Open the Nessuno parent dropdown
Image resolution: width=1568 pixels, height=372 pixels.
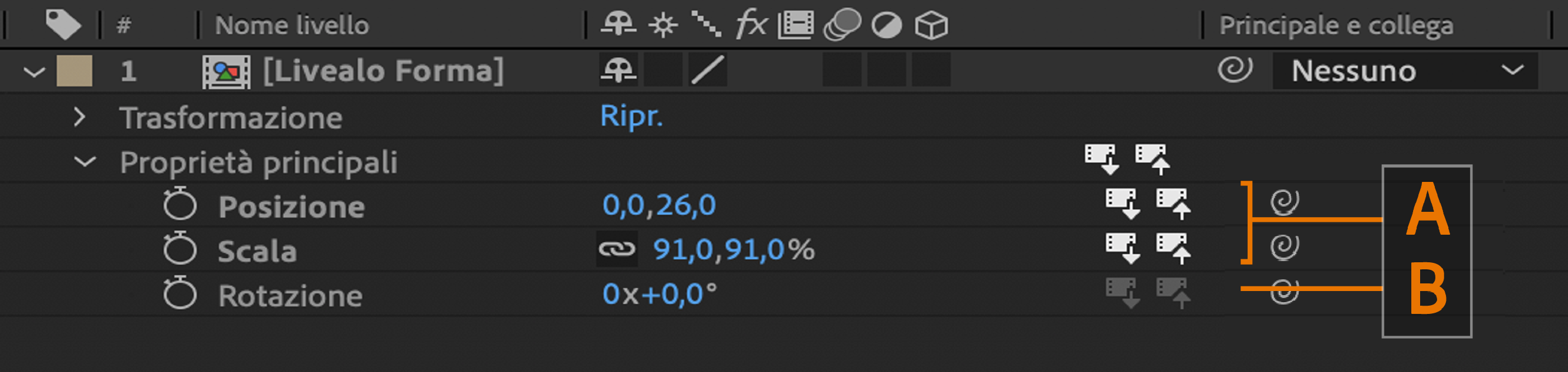coord(1404,71)
